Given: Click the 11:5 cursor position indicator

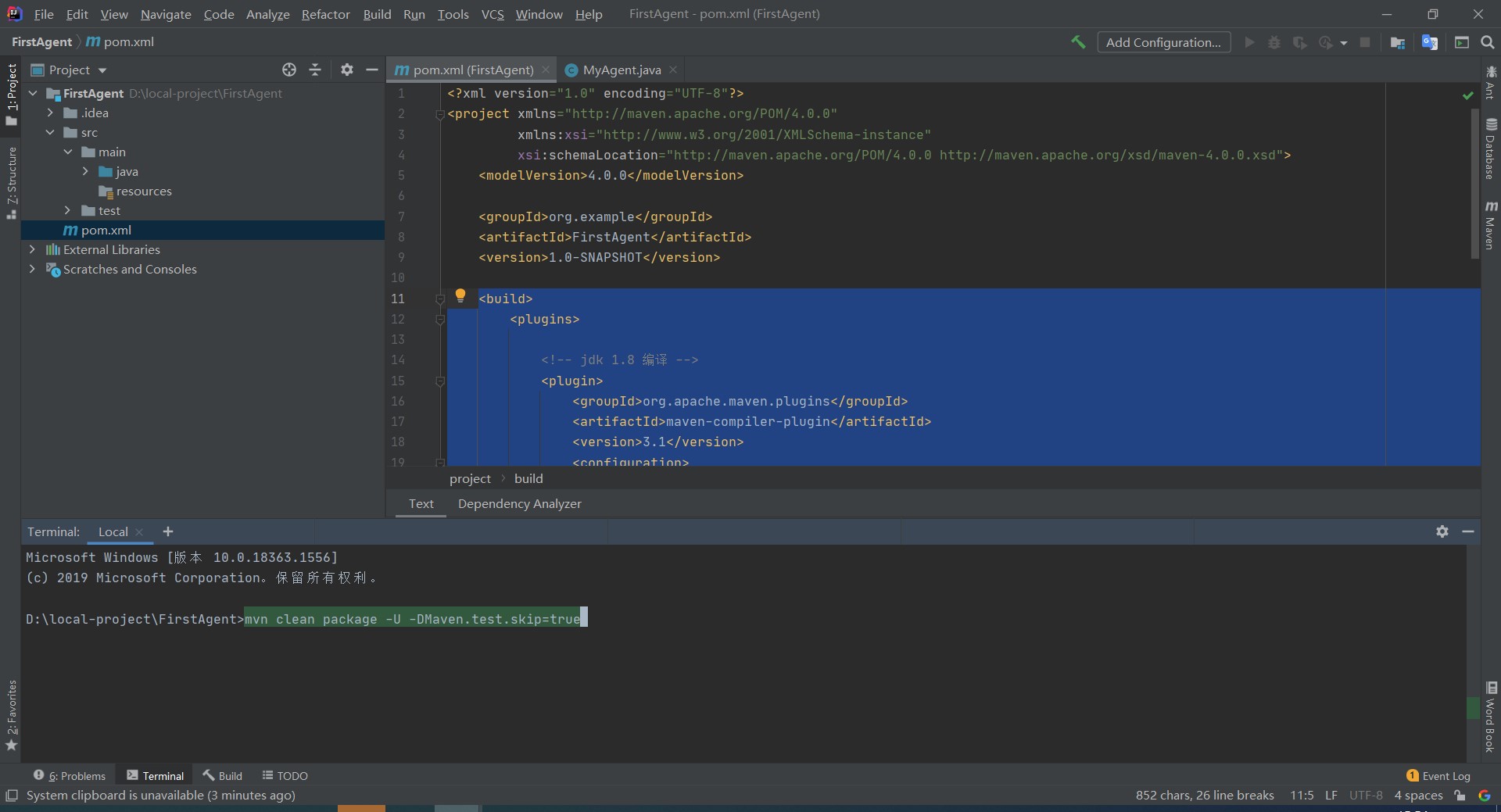Looking at the screenshot, I should tap(1302, 796).
